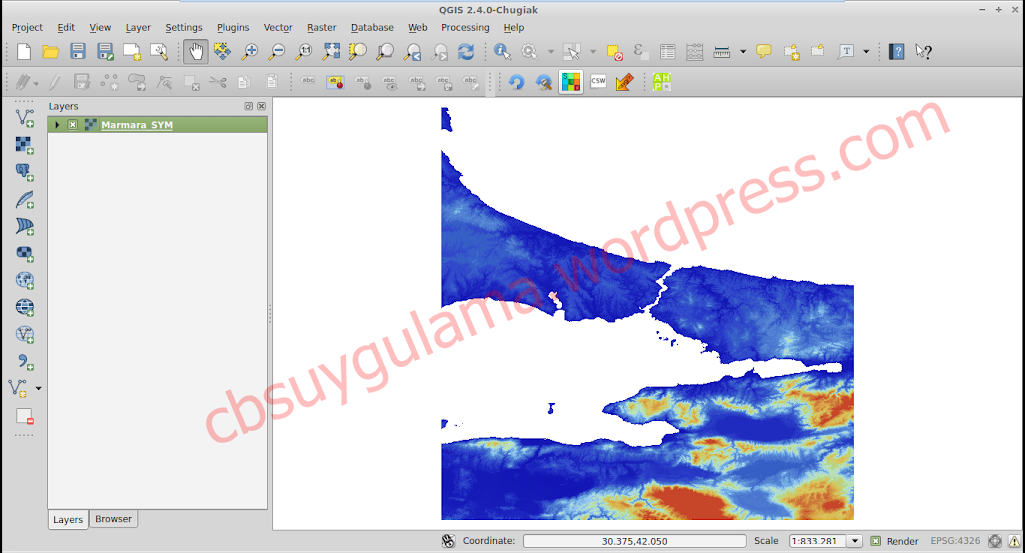Switch to the Browser tab
Screen dimensions: 1025x553
[113, 519]
